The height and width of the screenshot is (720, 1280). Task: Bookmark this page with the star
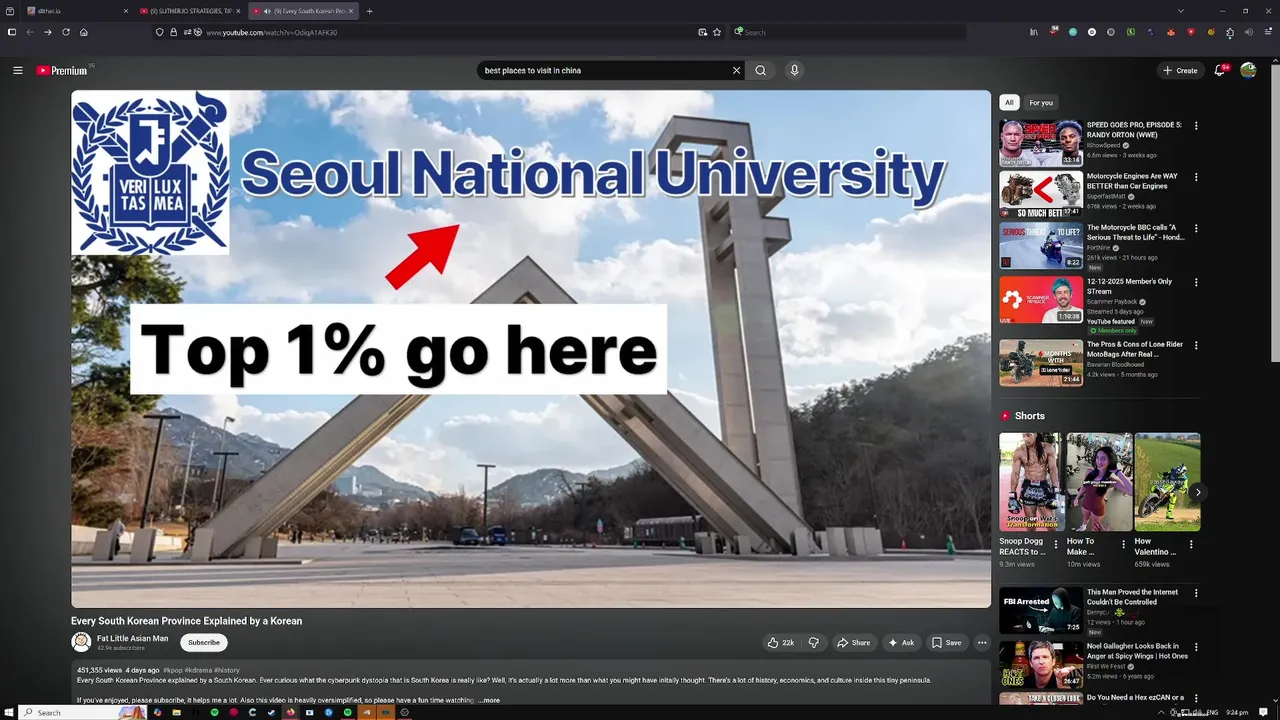(x=717, y=32)
